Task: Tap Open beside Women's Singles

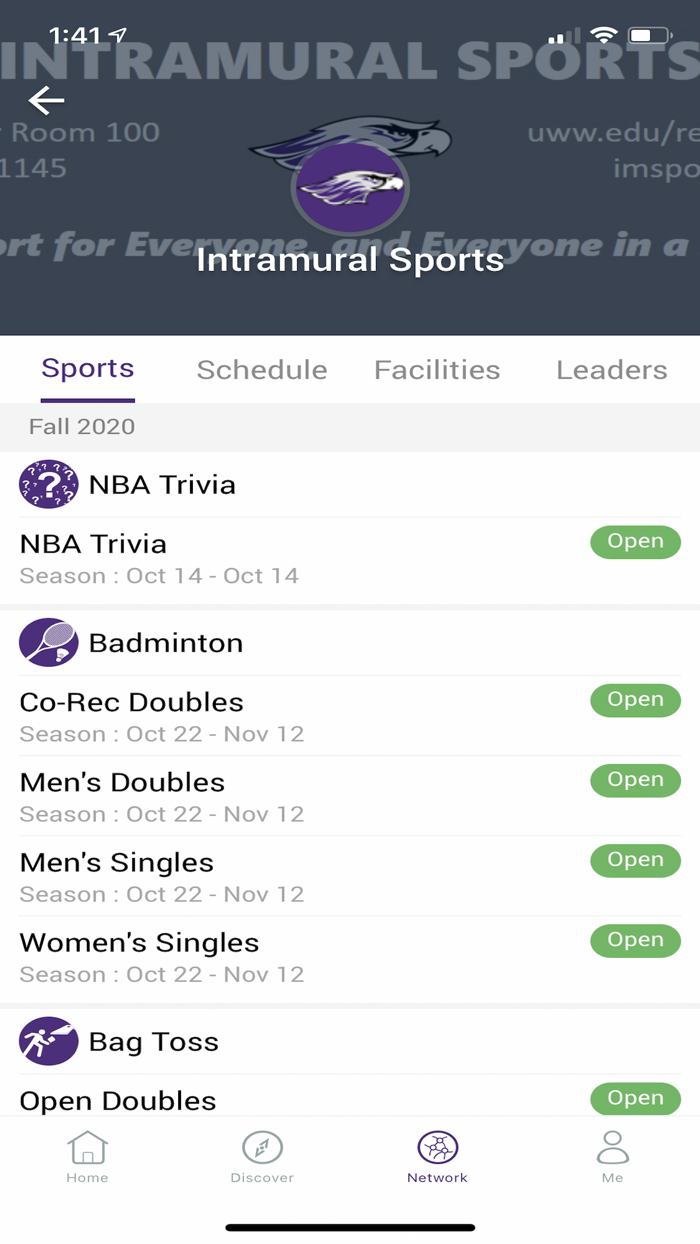Action: click(x=635, y=940)
